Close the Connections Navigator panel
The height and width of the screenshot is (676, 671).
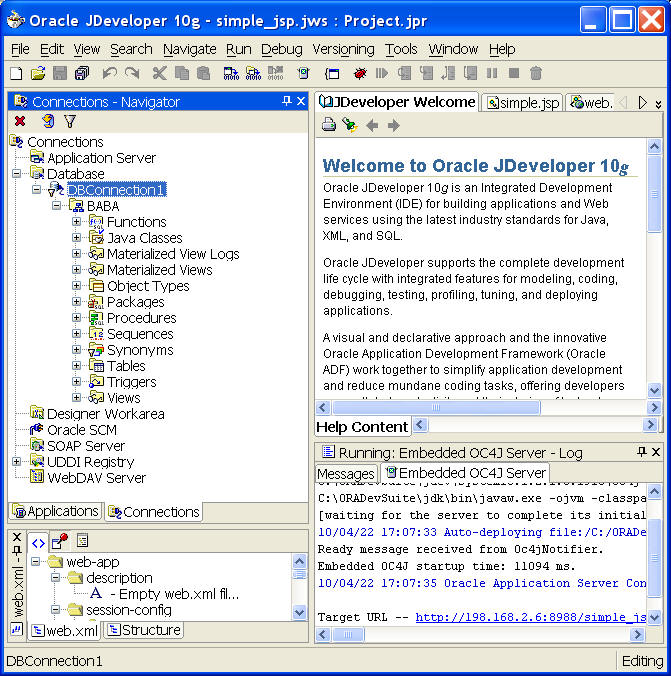(x=301, y=101)
